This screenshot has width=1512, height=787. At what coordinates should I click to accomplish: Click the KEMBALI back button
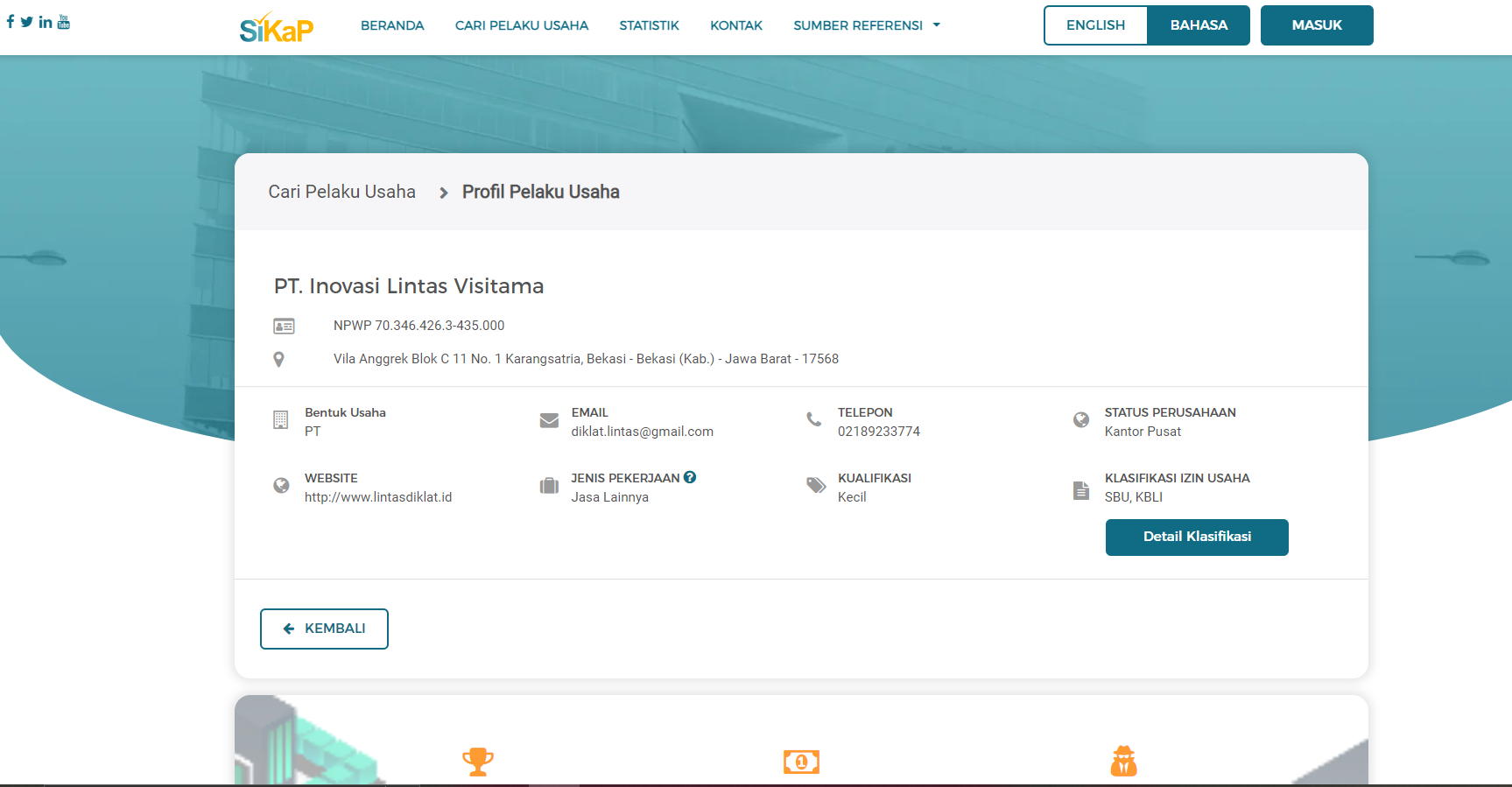point(324,629)
